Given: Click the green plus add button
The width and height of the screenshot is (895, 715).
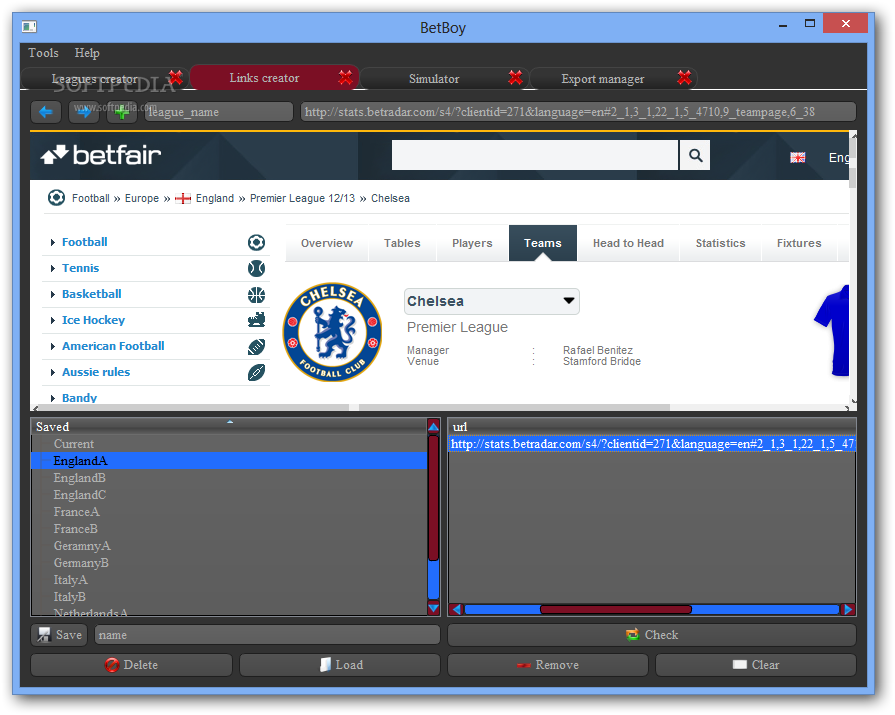Looking at the screenshot, I should [122, 112].
